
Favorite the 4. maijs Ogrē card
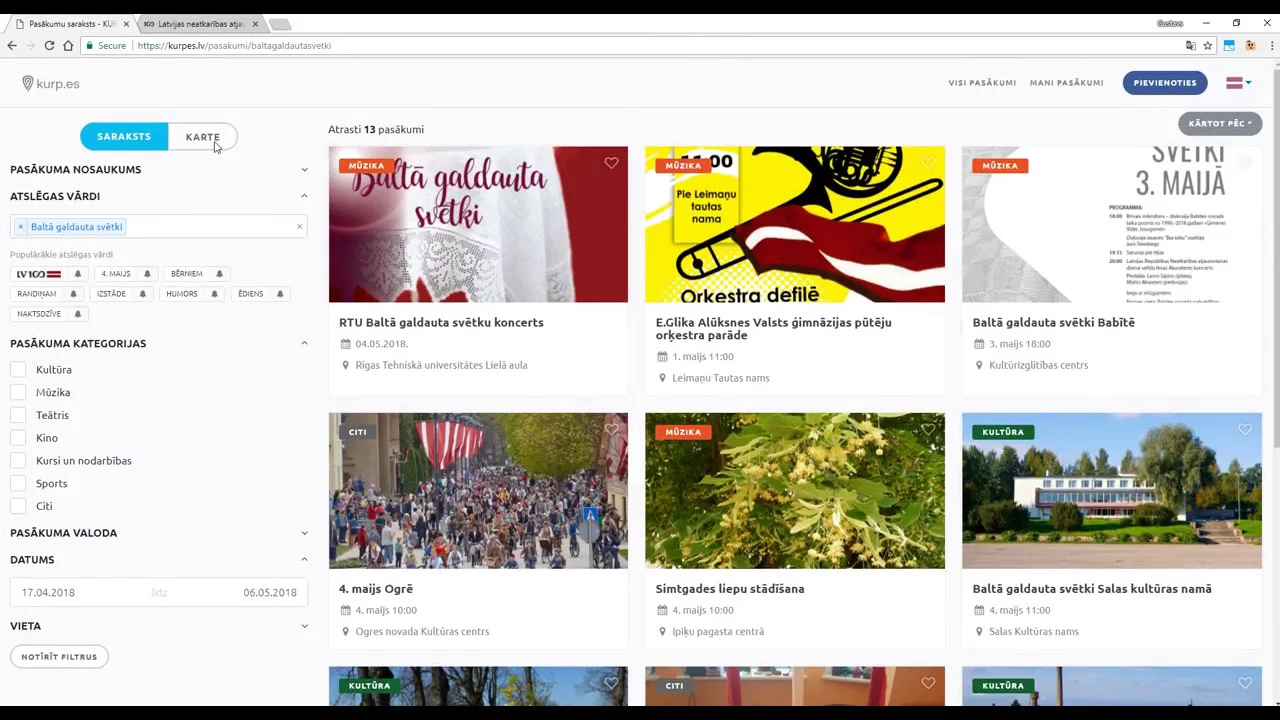(x=611, y=430)
